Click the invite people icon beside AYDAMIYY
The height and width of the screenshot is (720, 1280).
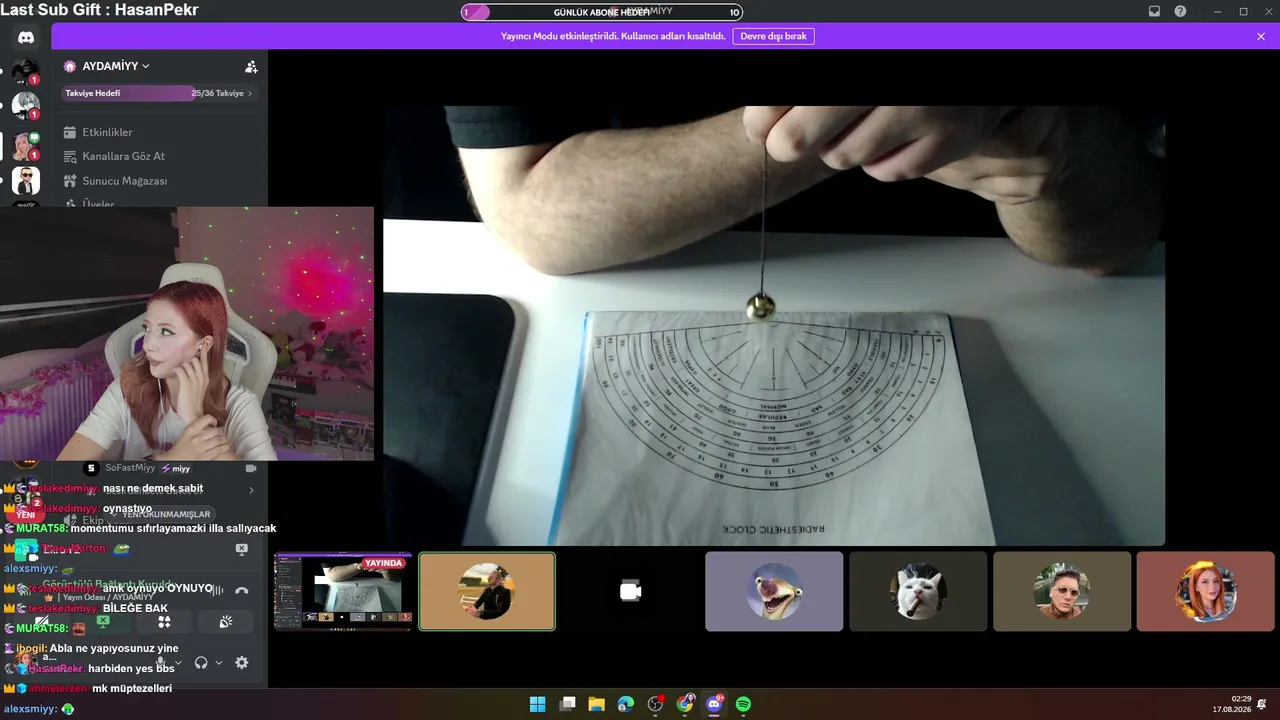251,66
